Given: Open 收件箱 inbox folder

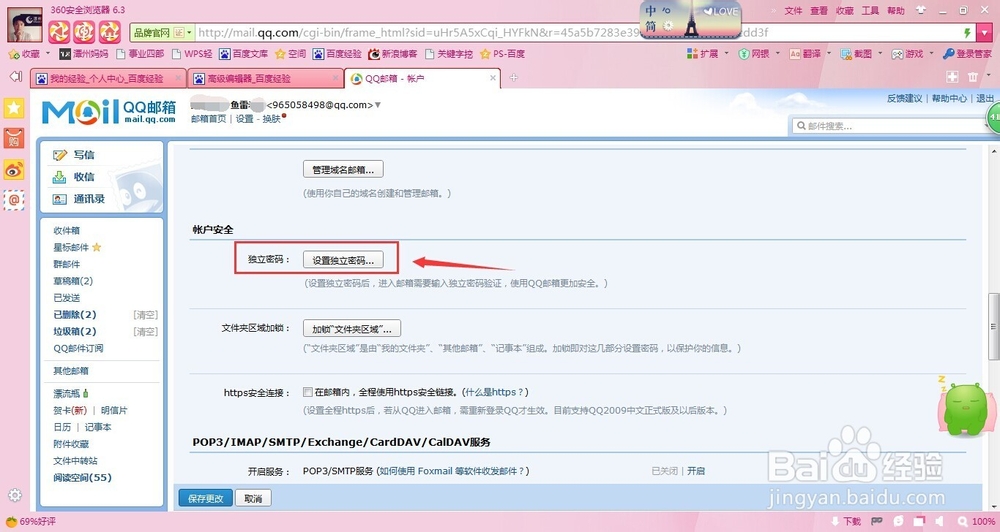Looking at the screenshot, I should (x=67, y=230).
